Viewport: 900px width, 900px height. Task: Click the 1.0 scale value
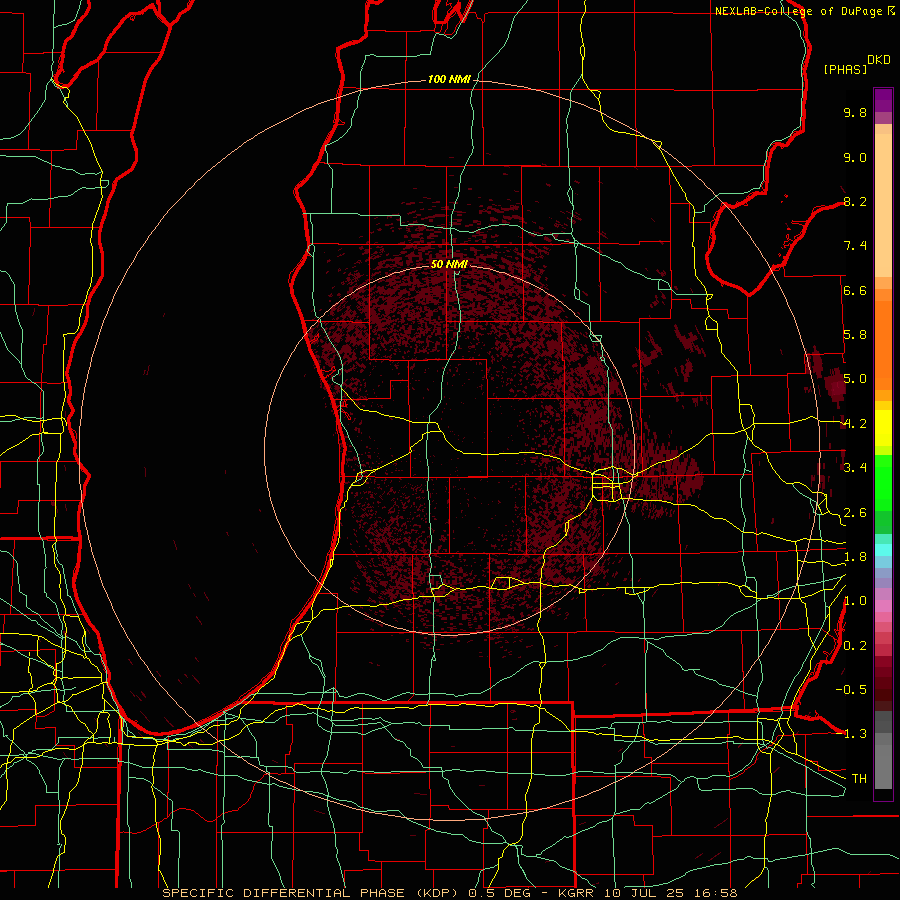[855, 601]
